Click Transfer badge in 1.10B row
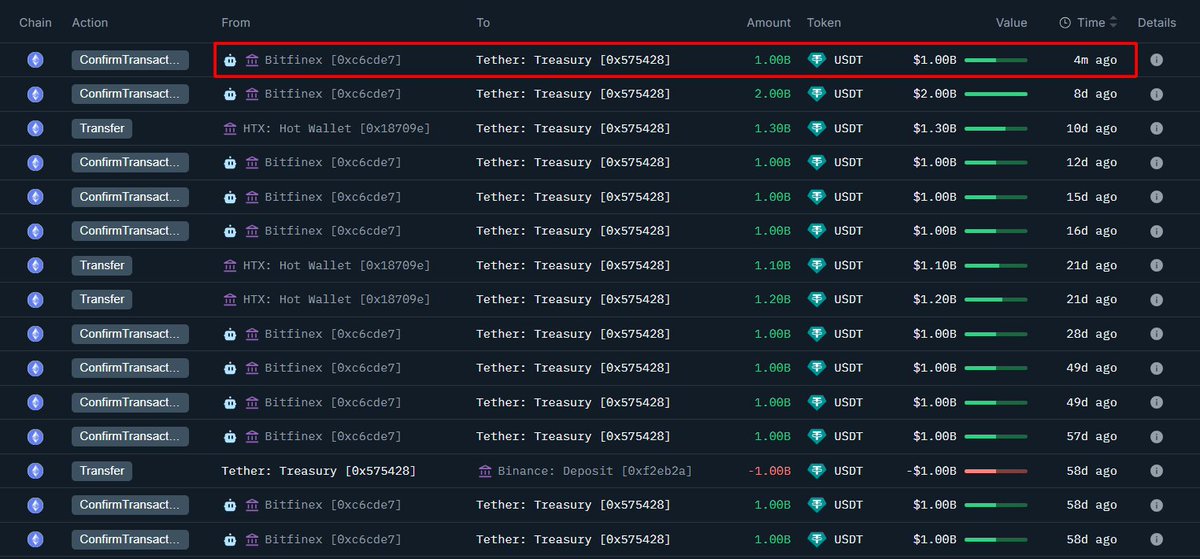Viewport: 1200px width, 559px height. tap(102, 265)
